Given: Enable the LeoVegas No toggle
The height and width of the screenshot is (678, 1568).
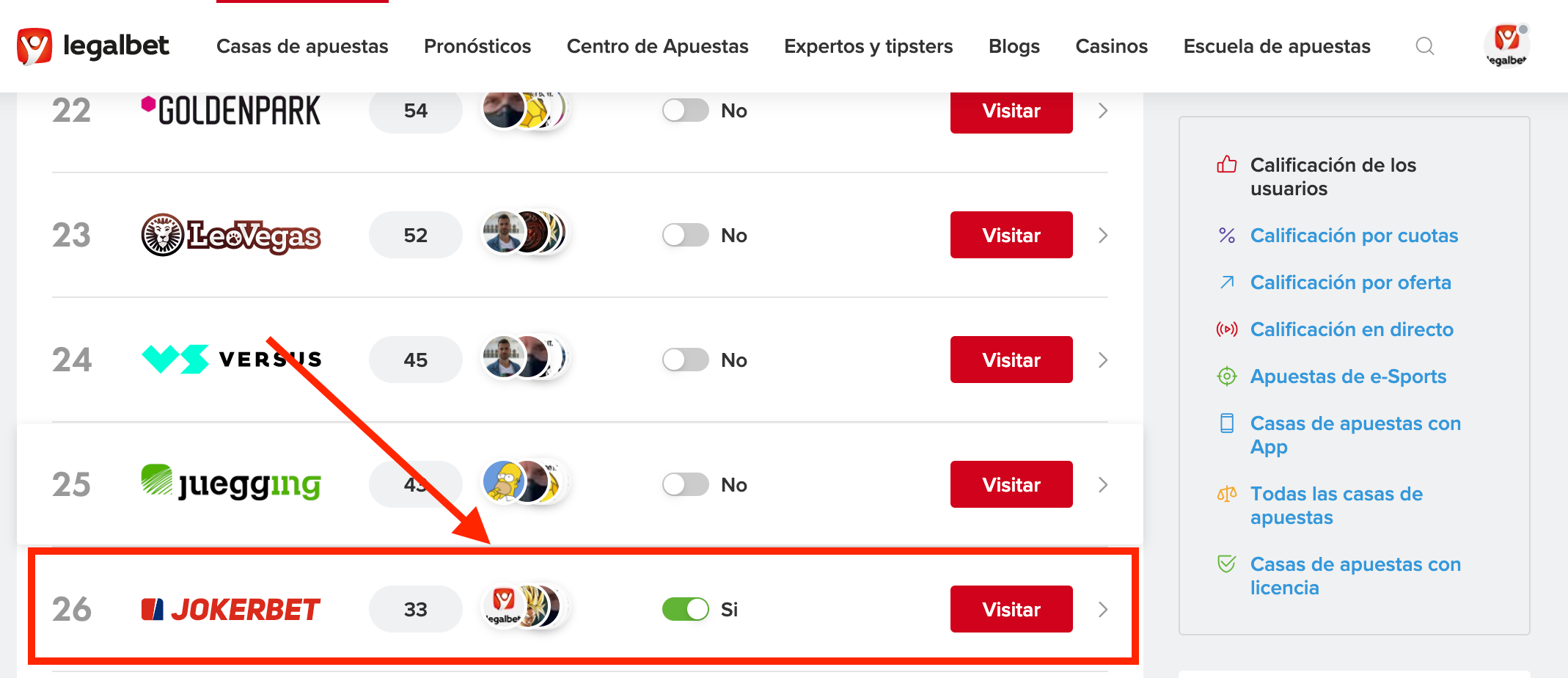Looking at the screenshot, I should (x=685, y=235).
